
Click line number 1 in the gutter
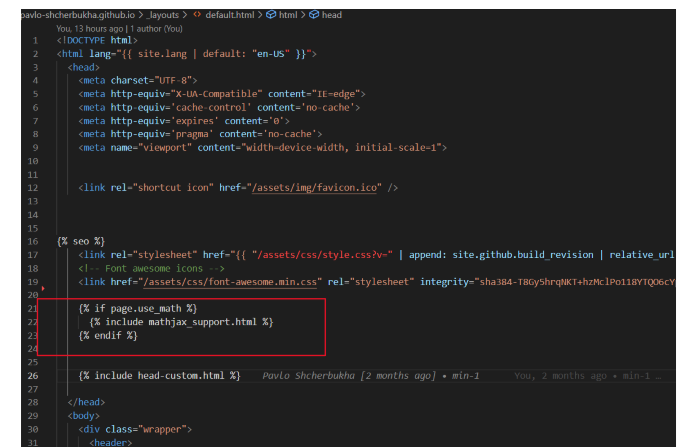tap(35, 40)
